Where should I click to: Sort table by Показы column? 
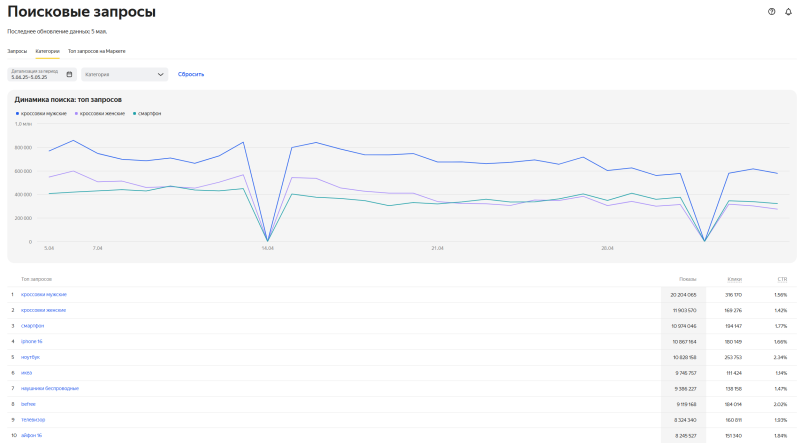688,279
